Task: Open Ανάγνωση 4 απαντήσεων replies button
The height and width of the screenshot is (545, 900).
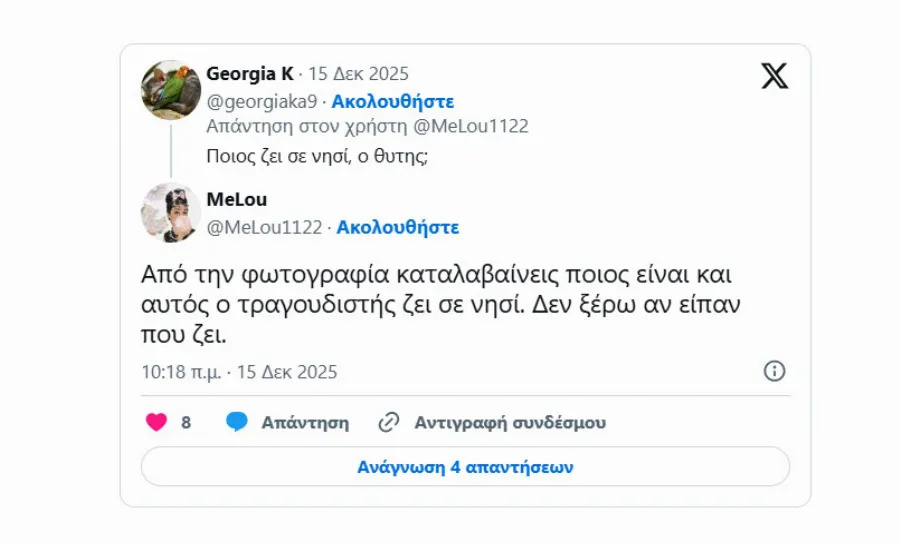Action: (x=465, y=467)
